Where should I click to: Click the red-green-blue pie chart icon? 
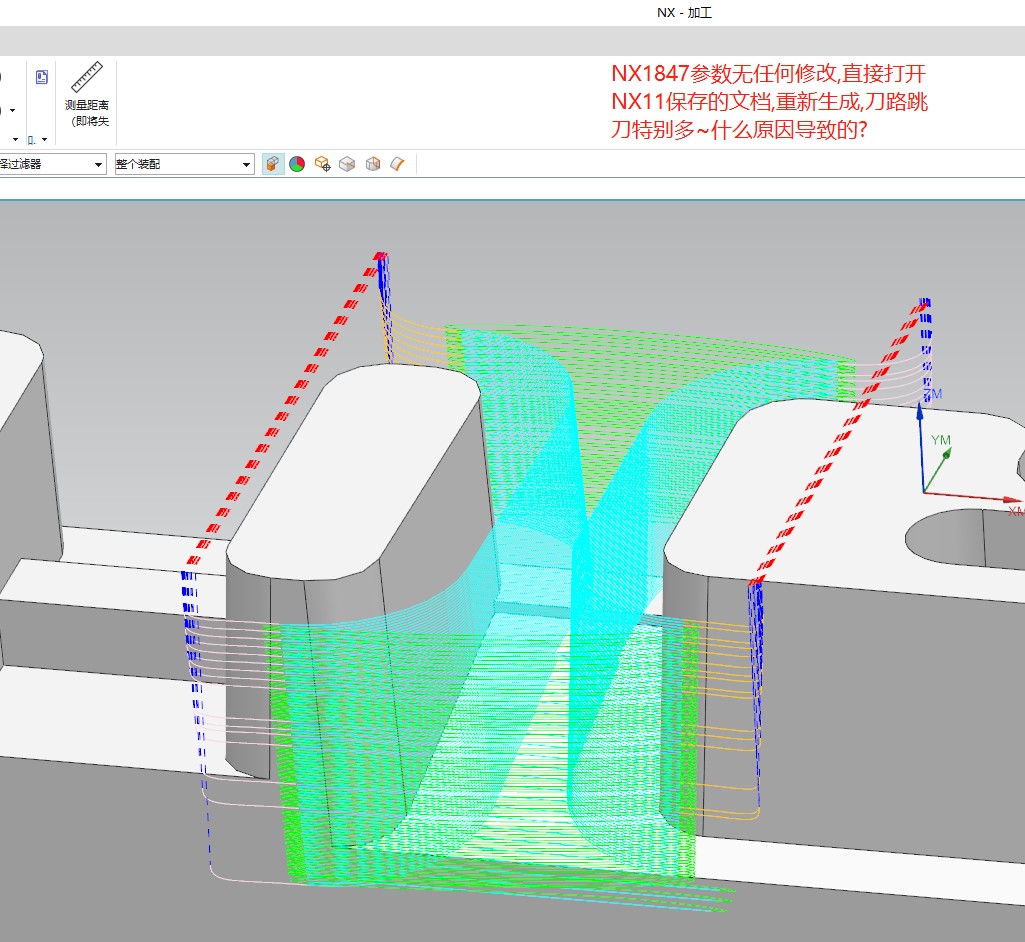coord(297,164)
